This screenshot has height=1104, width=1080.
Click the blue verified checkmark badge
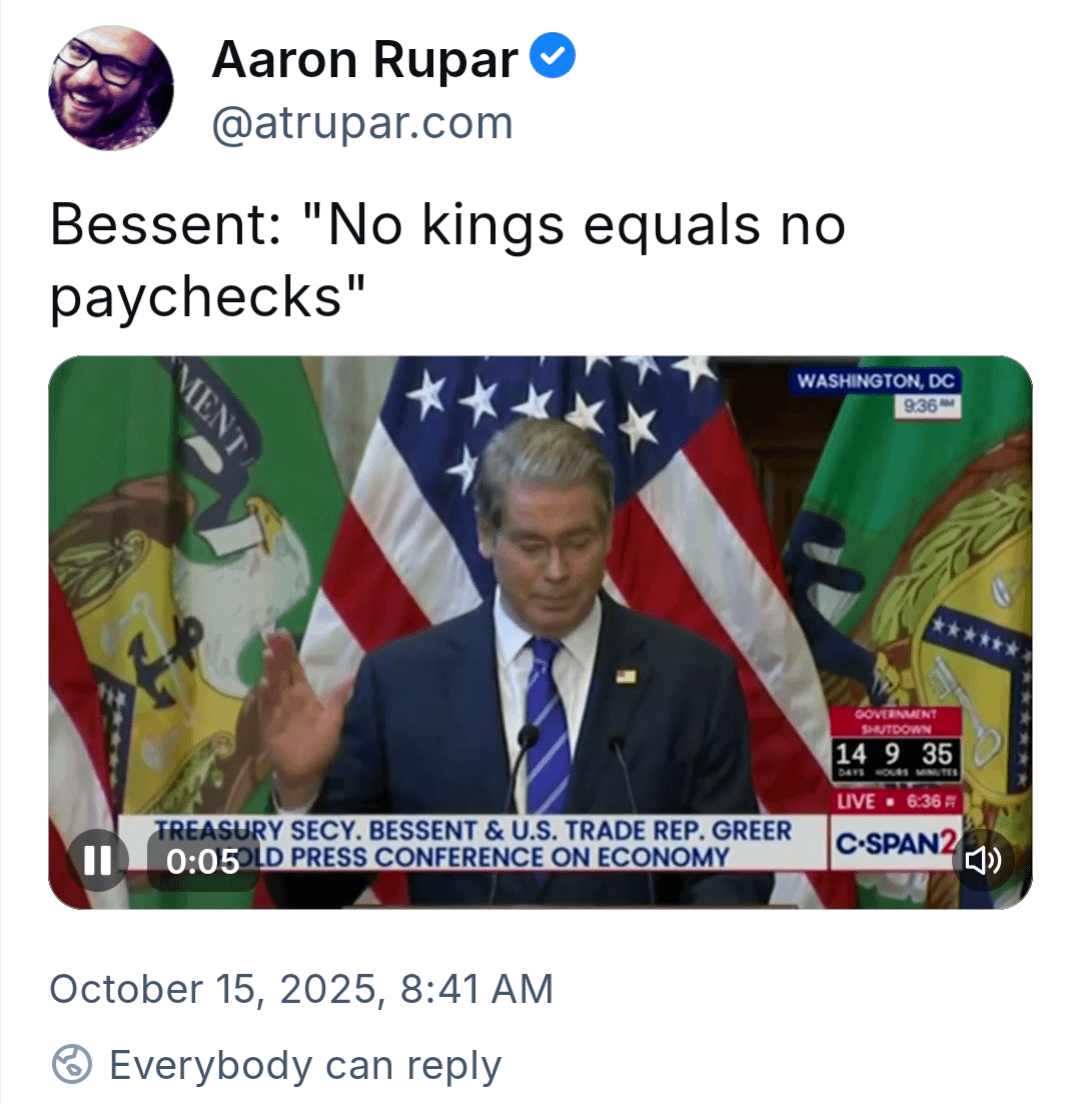coord(552,59)
